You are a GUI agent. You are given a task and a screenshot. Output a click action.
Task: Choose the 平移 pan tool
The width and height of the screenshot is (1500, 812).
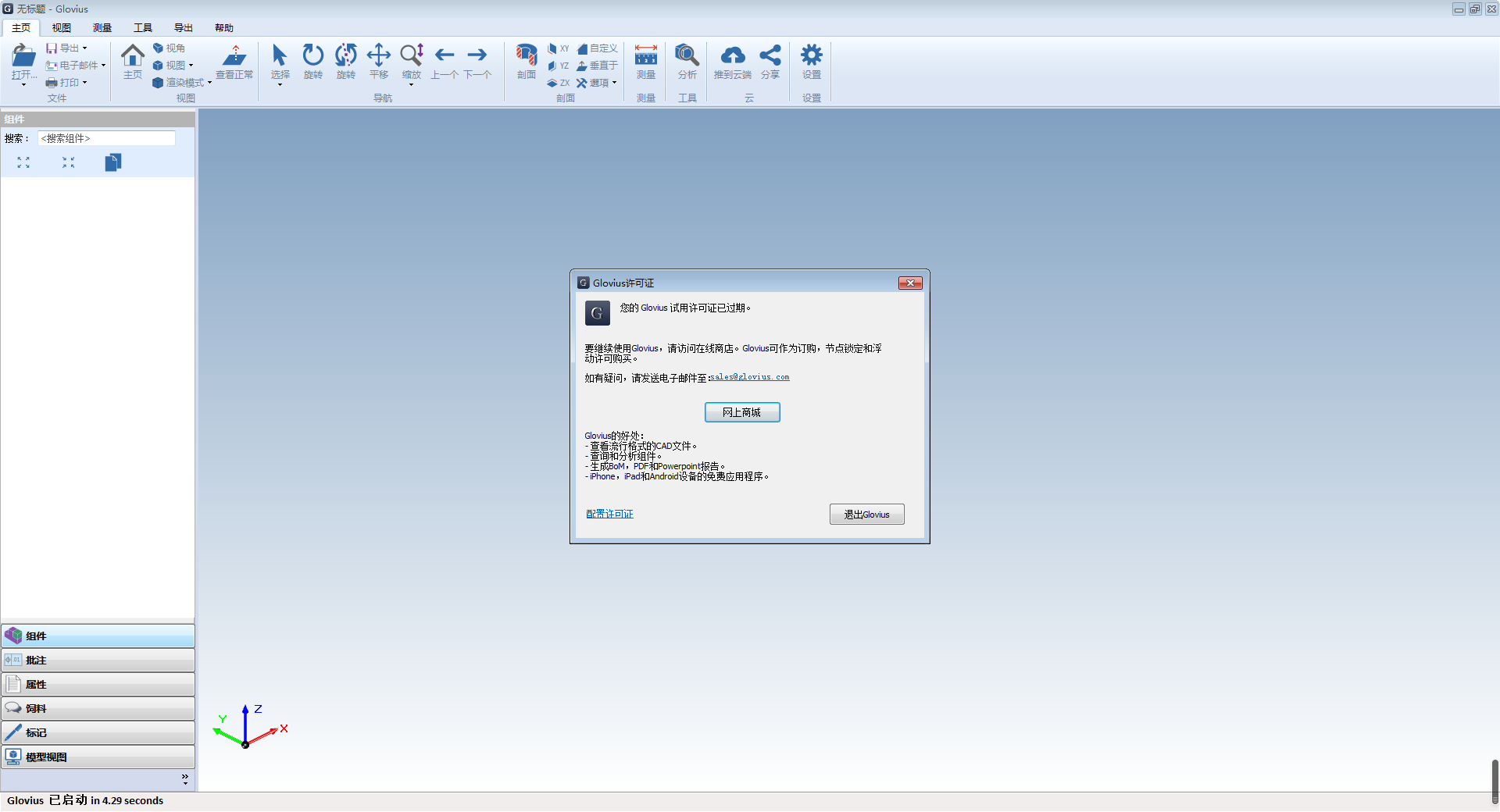point(379,55)
